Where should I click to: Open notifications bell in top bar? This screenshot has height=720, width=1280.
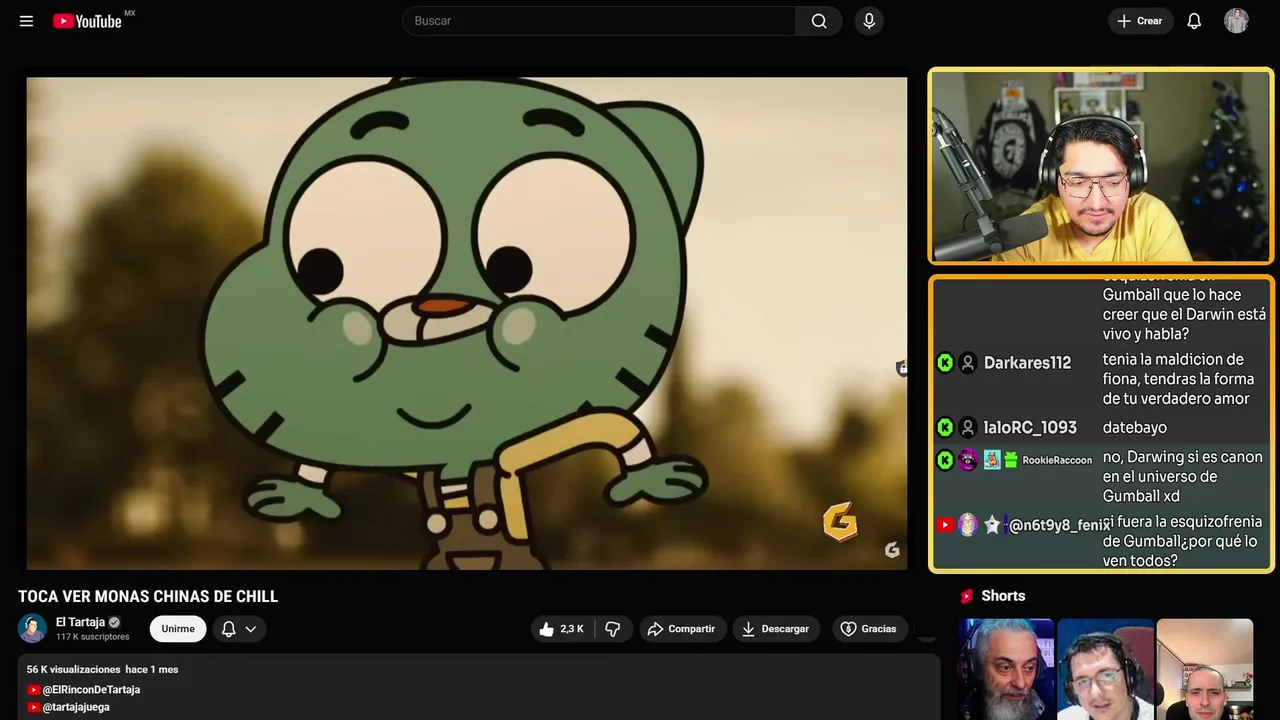coord(1194,21)
